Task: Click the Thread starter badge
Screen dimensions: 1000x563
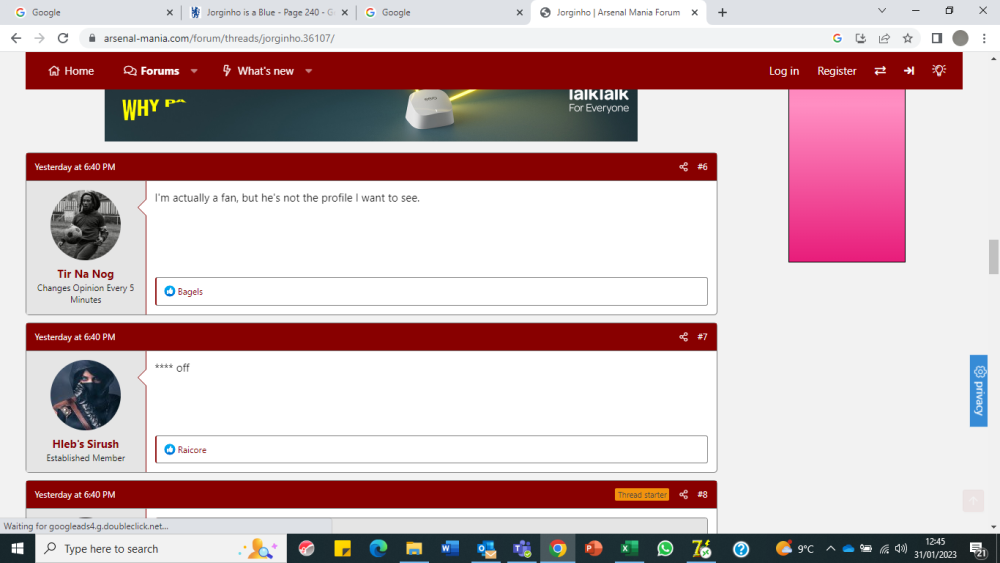Action: [x=642, y=495]
